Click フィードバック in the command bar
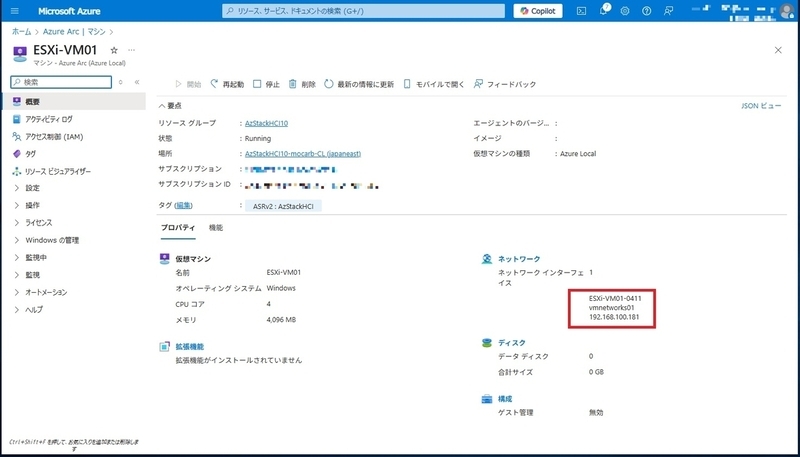The width and height of the screenshot is (800, 457). pyautogui.click(x=505, y=84)
